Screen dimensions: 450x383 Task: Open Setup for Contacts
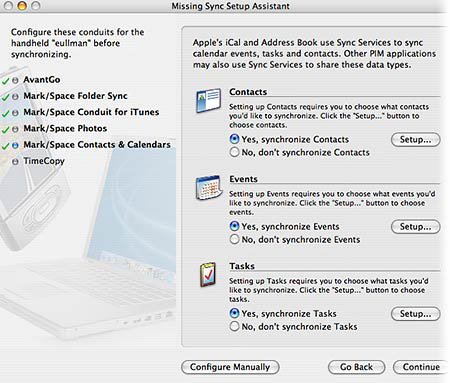[x=415, y=139]
